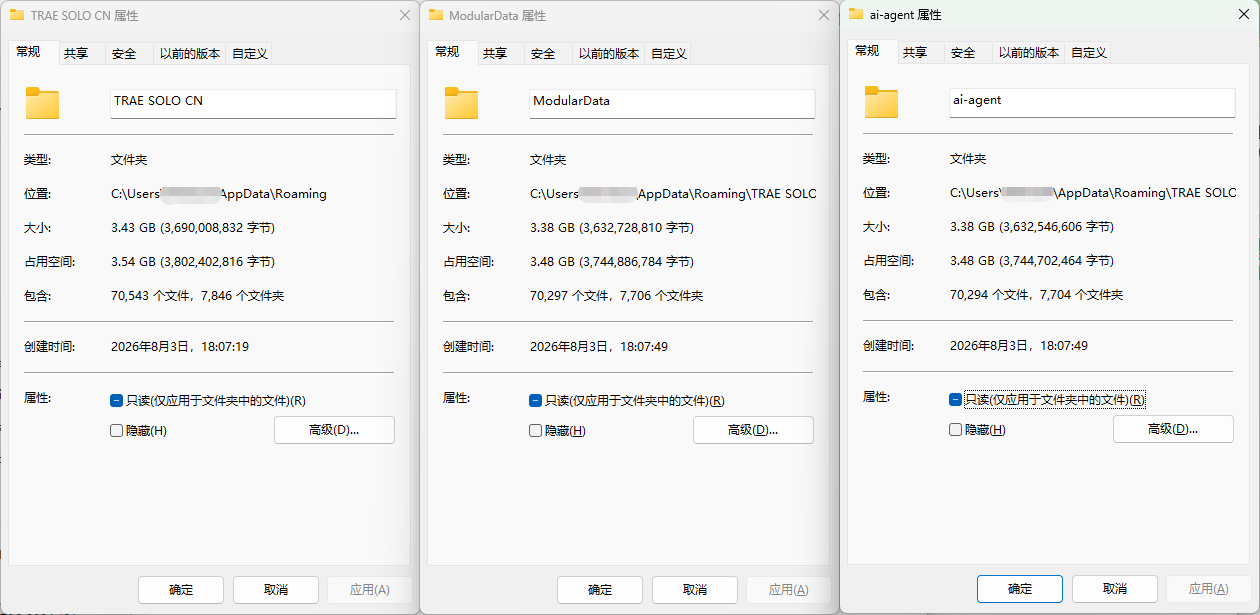1260x615 pixels.
Task: Click 取消 in ai-agent window
Action: coord(1115,588)
